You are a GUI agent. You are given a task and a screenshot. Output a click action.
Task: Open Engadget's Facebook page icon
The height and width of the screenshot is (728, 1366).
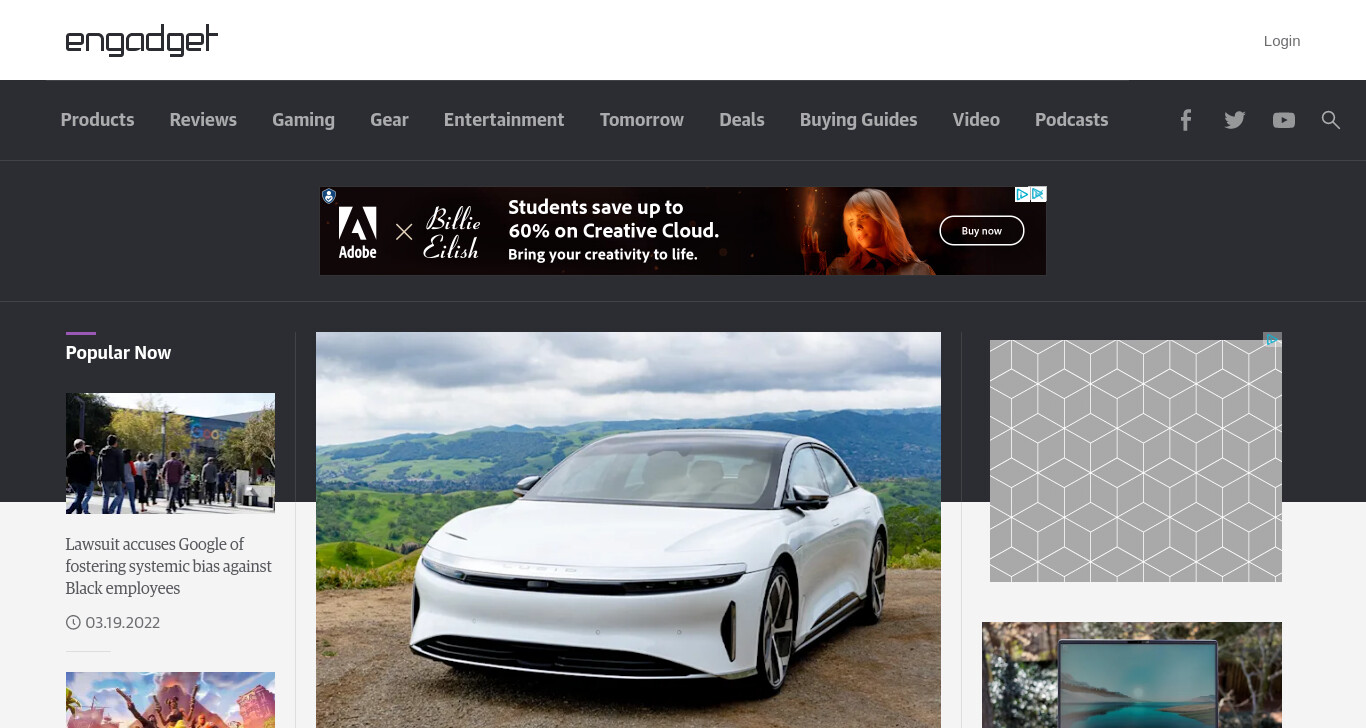[1185, 120]
